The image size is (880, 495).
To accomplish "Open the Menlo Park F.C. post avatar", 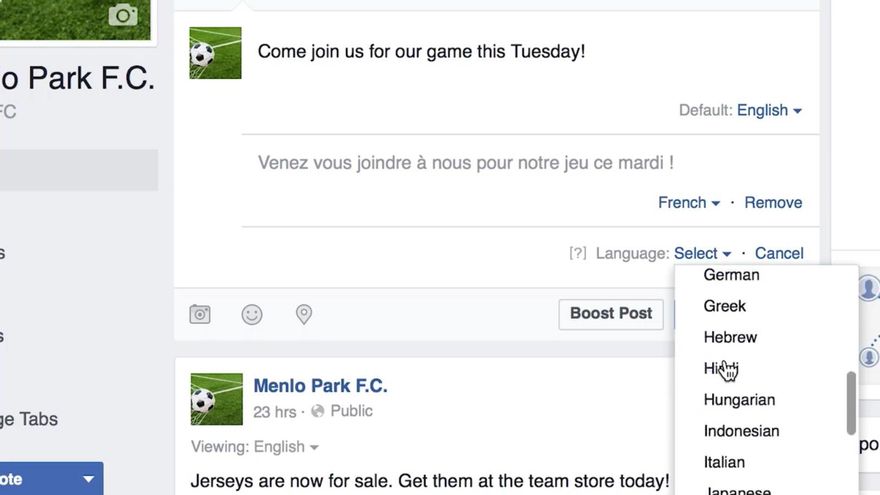I will click(216, 399).
